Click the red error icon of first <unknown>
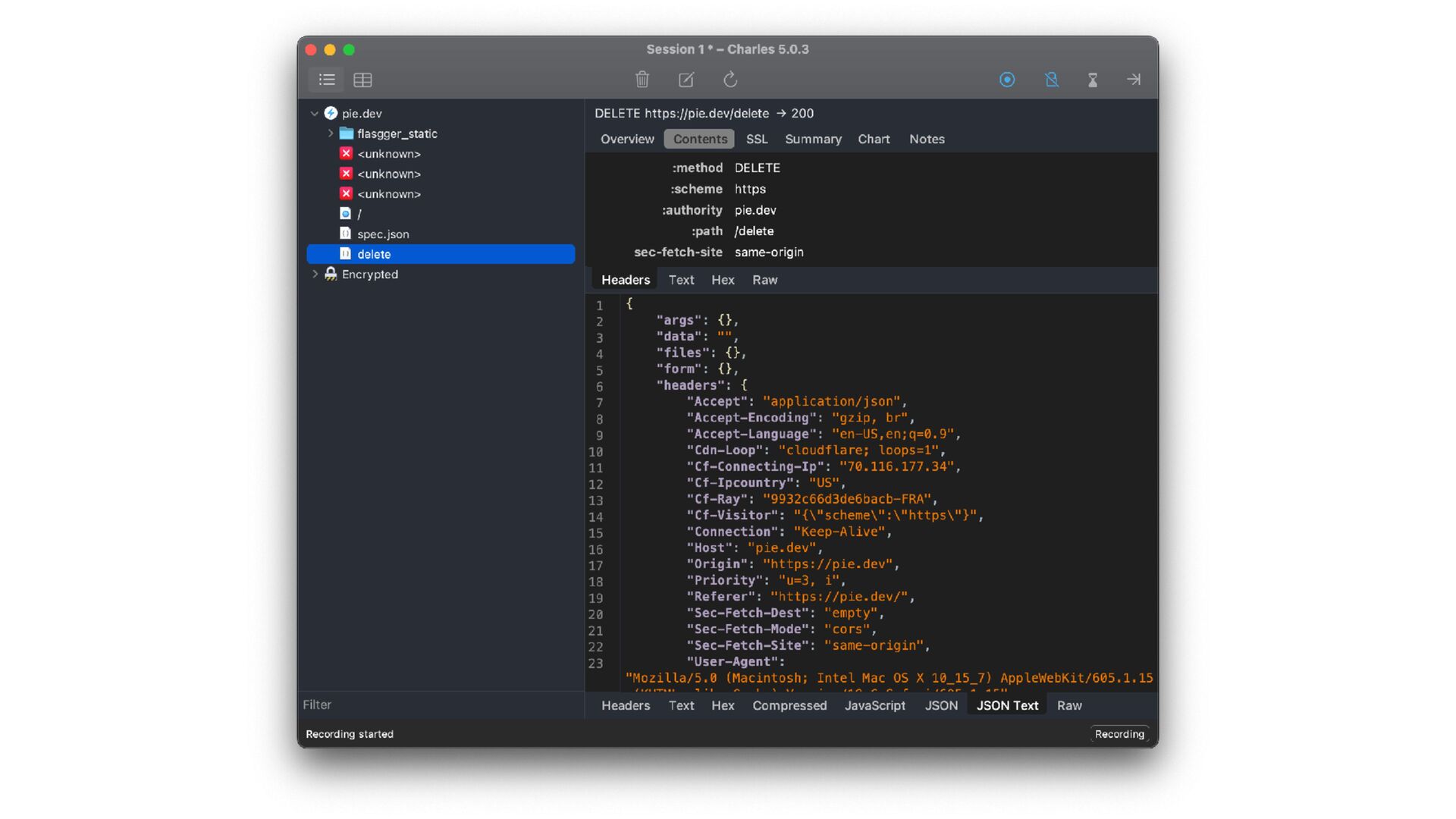The image size is (1456, 819). (346, 153)
